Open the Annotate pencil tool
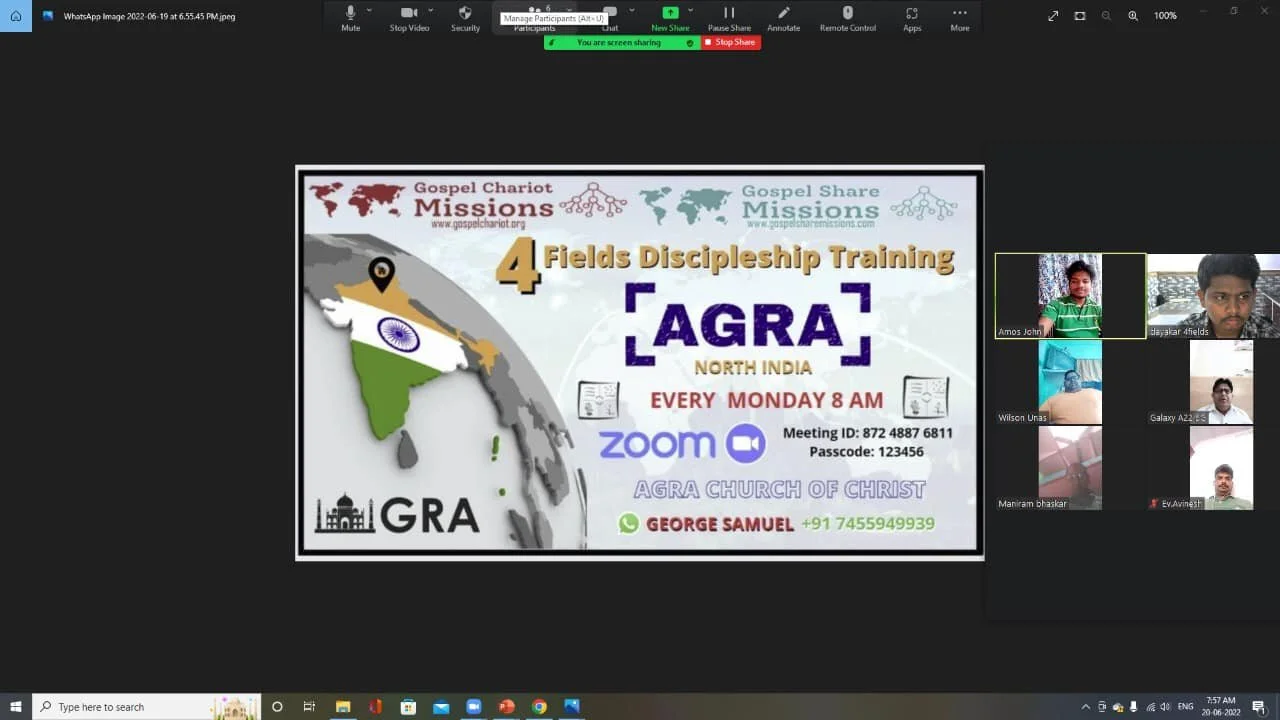The image size is (1280, 720). 783,17
